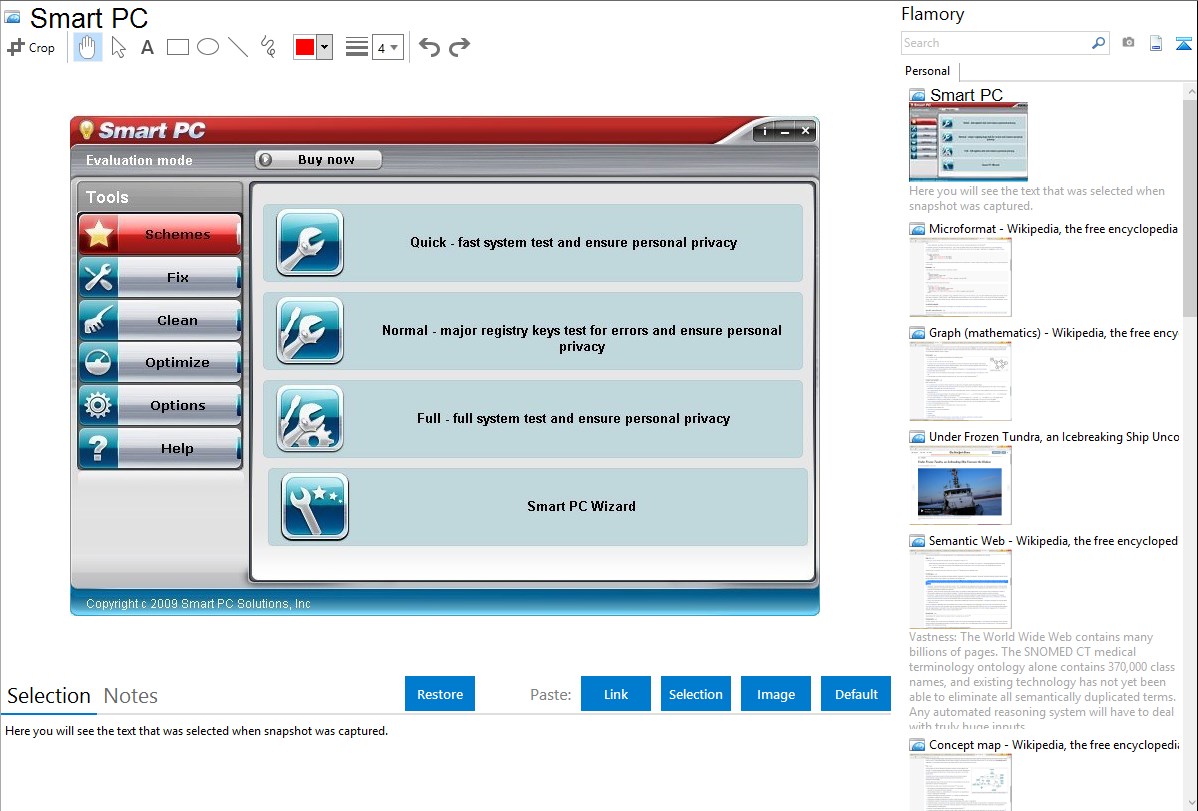Expand the line thickness dropdown

(x=387, y=47)
